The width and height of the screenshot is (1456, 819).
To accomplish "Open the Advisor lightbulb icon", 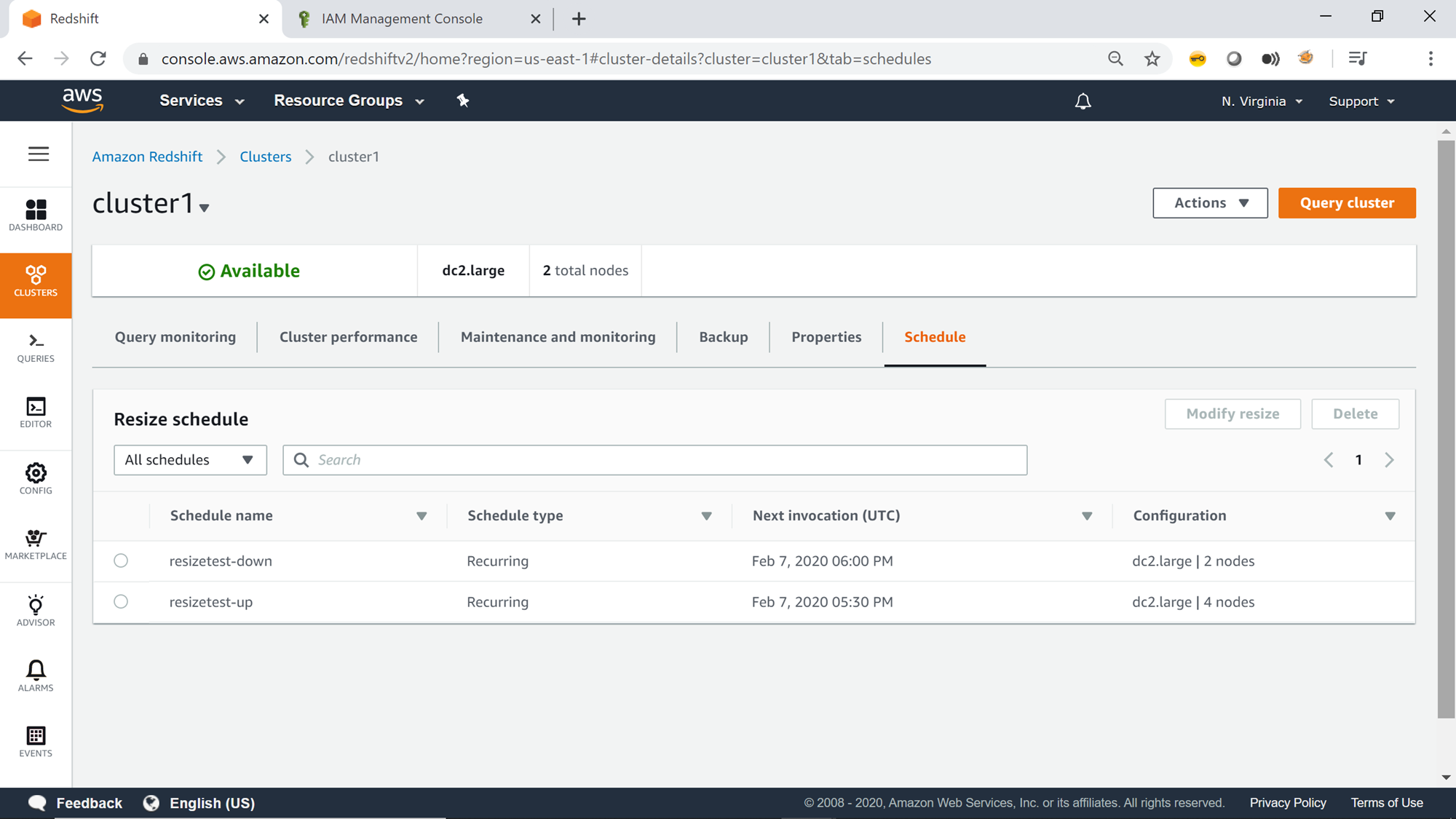I will click(36, 610).
